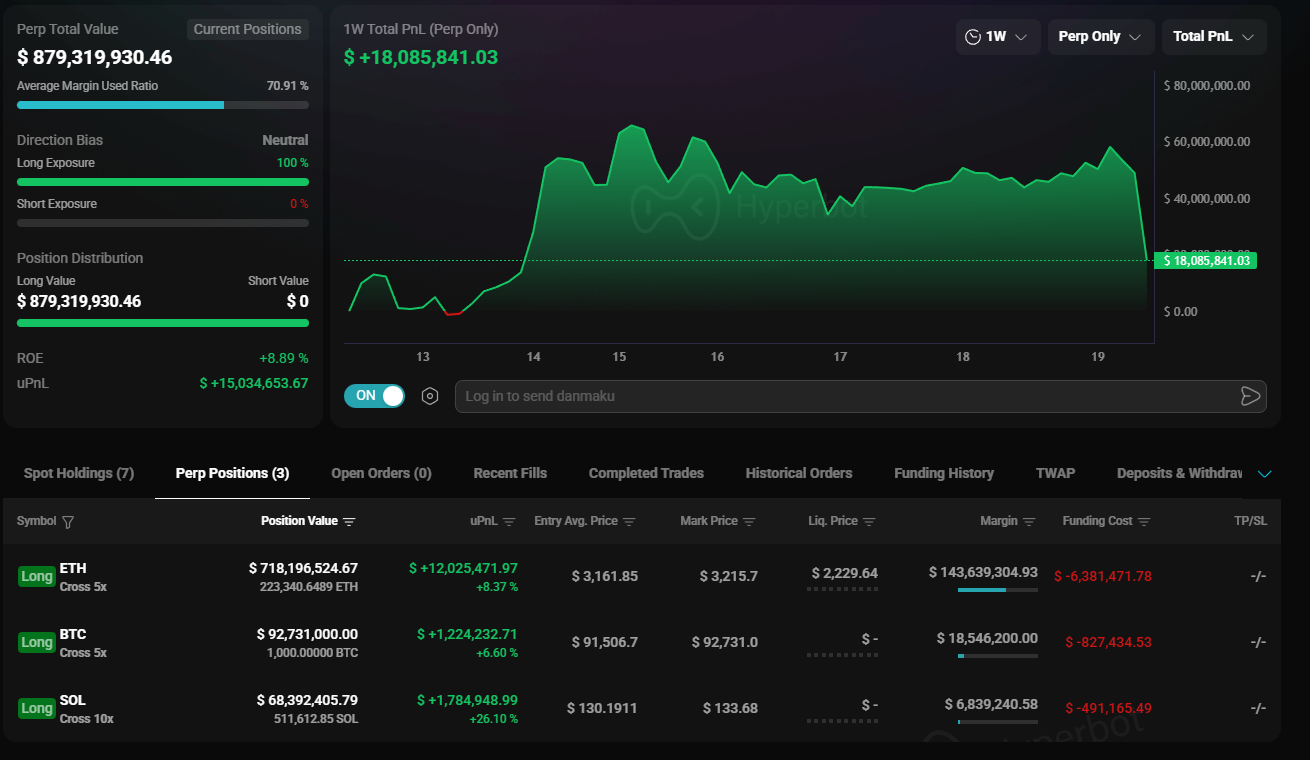1310x760 pixels.
Task: Switch to Spot Holdings (7) tab
Action: (79, 473)
